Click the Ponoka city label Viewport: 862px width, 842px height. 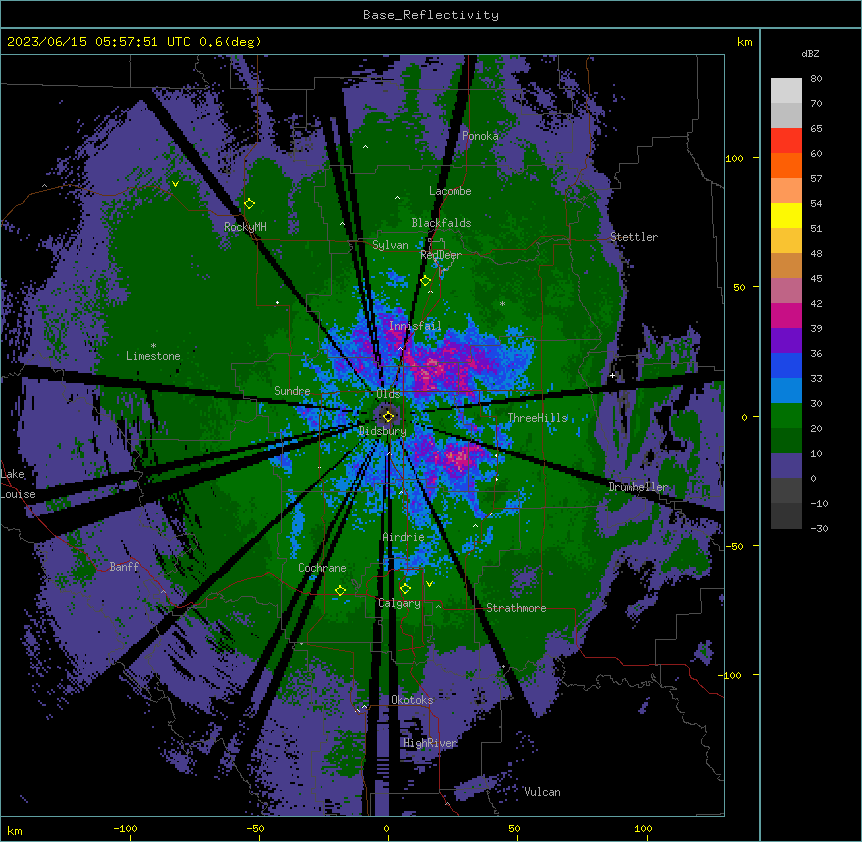point(480,136)
